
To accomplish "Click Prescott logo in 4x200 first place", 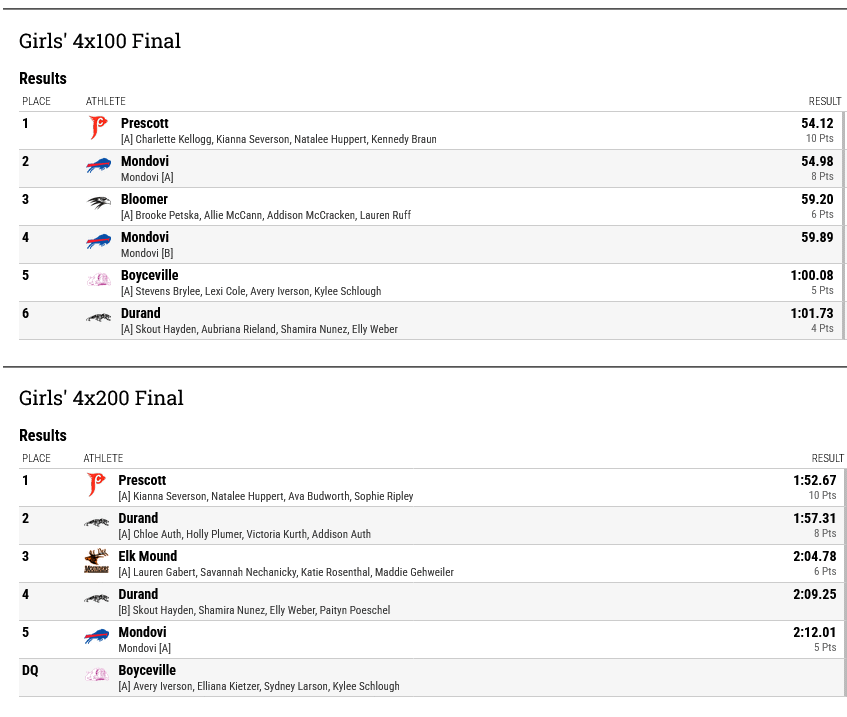I will (x=96, y=485).
